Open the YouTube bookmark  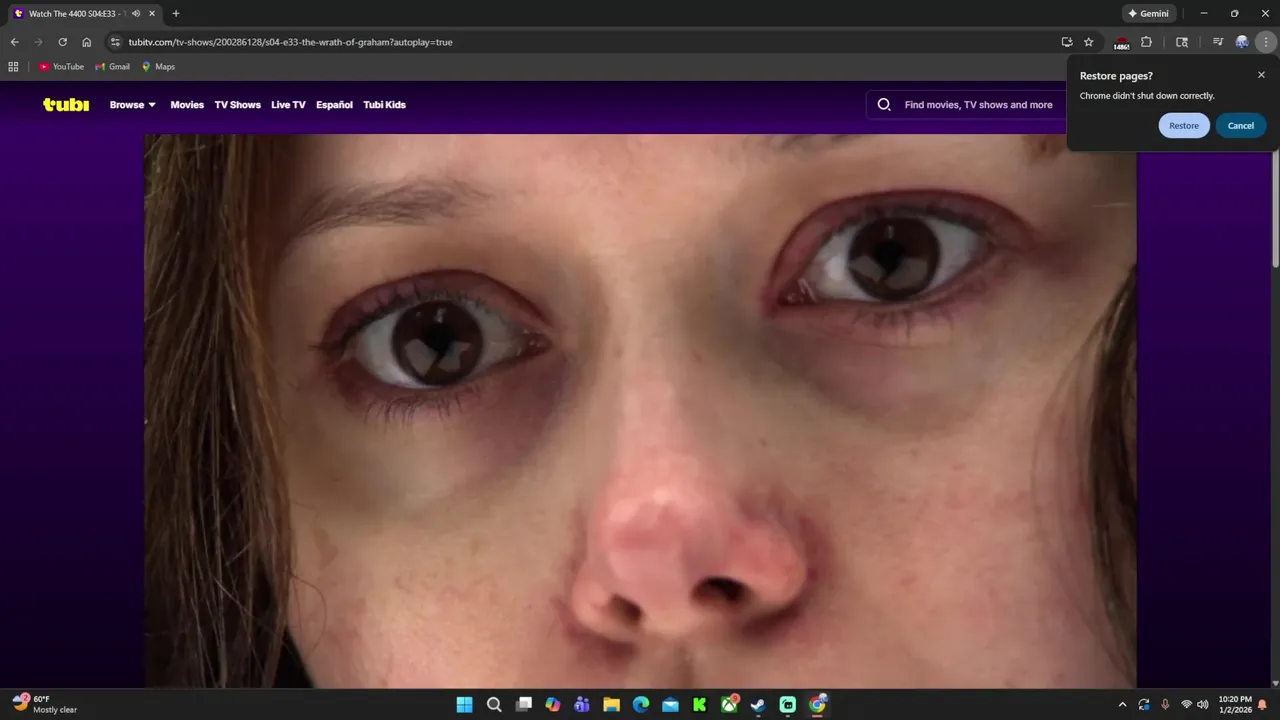tap(61, 67)
